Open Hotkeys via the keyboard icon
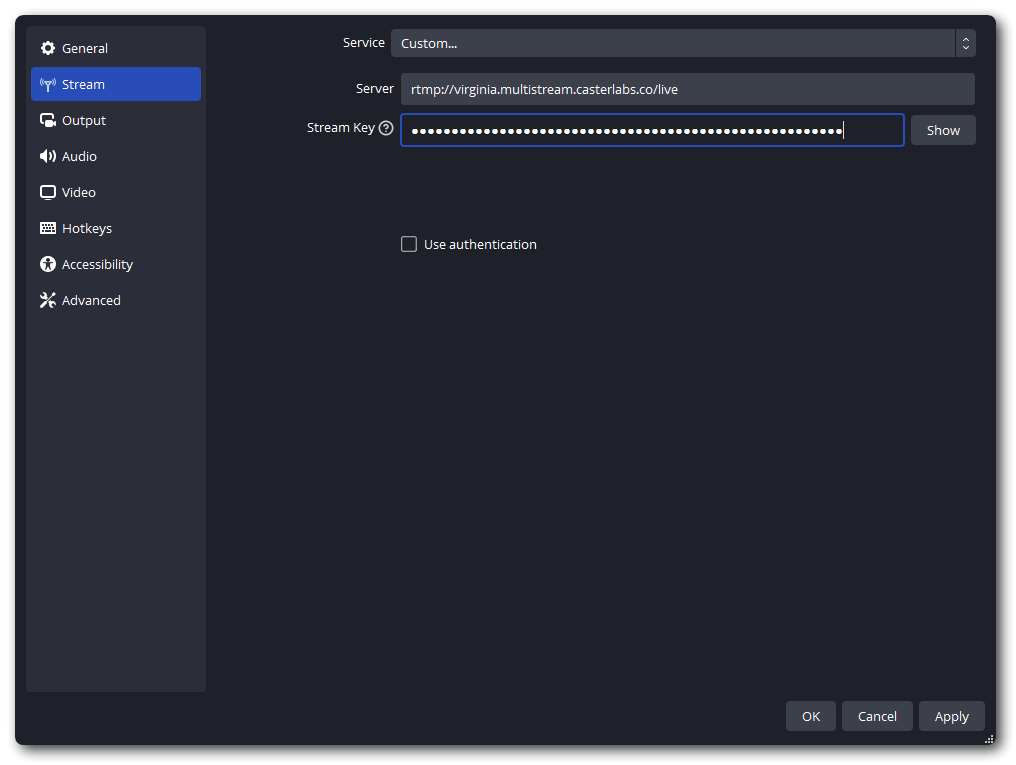1016x765 pixels. (x=47, y=228)
